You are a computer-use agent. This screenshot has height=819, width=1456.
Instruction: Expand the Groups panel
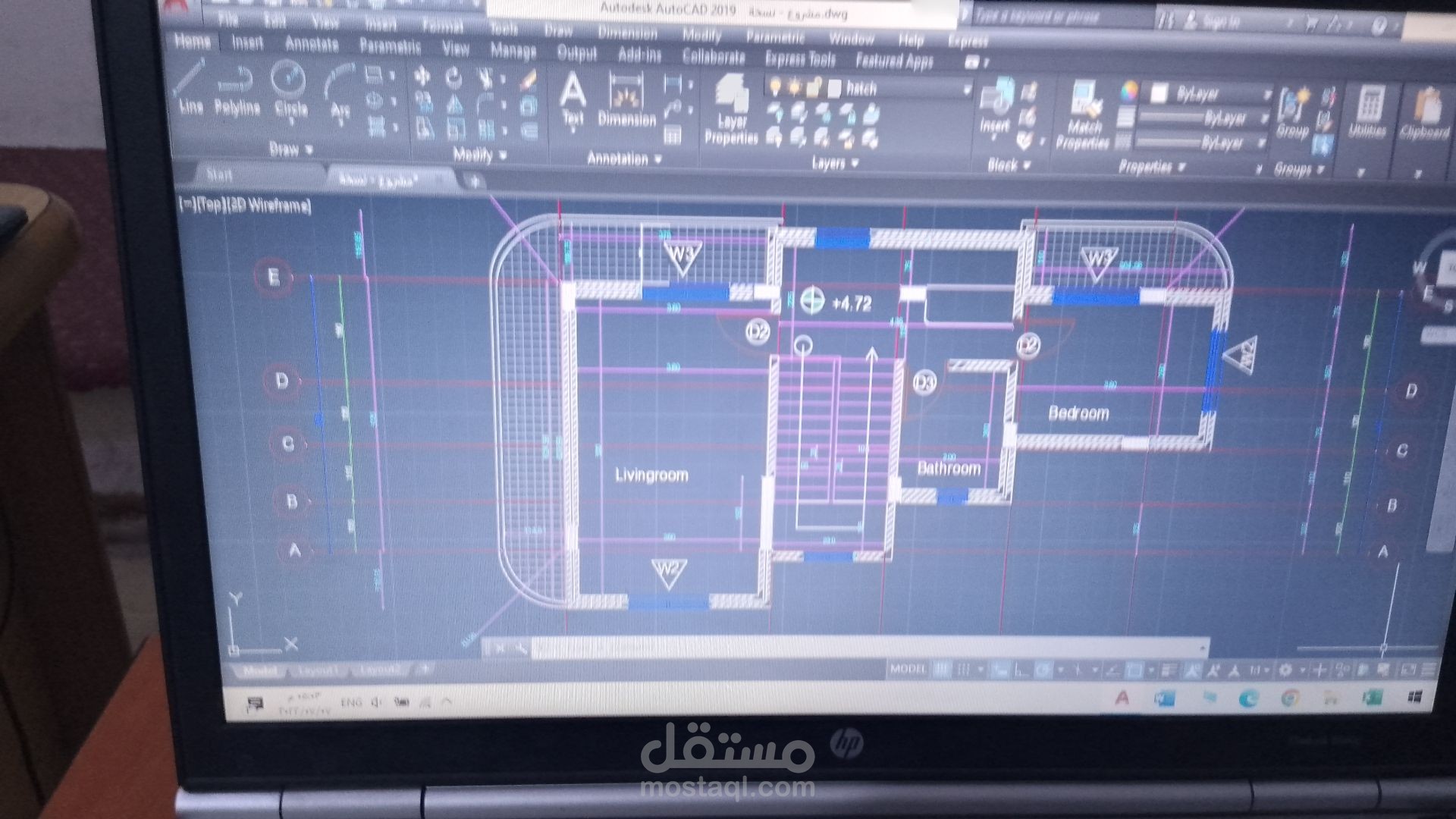tap(1298, 169)
